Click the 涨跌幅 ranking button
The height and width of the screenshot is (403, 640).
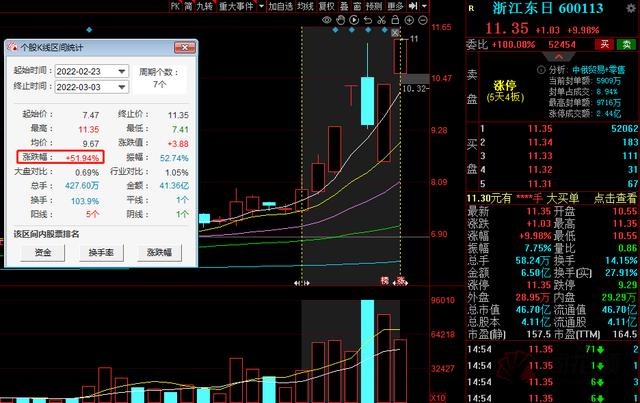pyautogui.click(x=159, y=252)
